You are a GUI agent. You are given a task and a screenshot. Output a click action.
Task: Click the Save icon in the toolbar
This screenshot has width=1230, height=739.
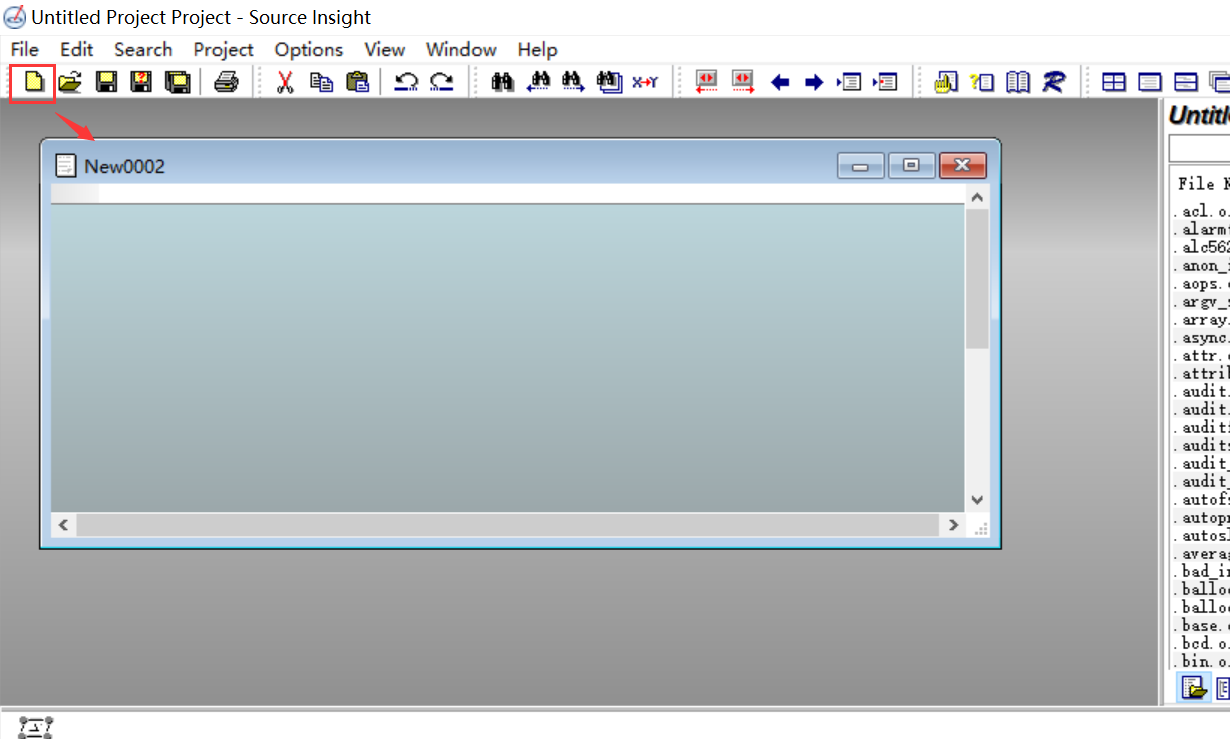(104, 82)
